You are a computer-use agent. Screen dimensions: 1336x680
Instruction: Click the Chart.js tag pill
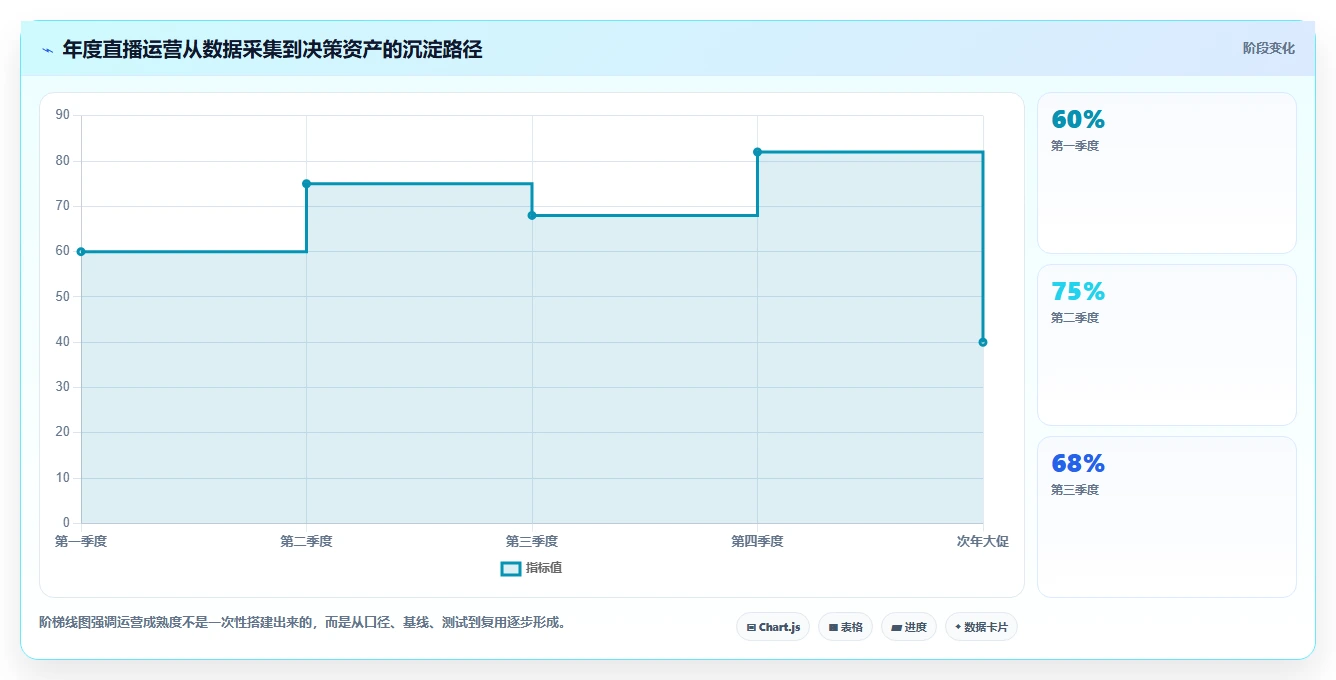tap(773, 627)
